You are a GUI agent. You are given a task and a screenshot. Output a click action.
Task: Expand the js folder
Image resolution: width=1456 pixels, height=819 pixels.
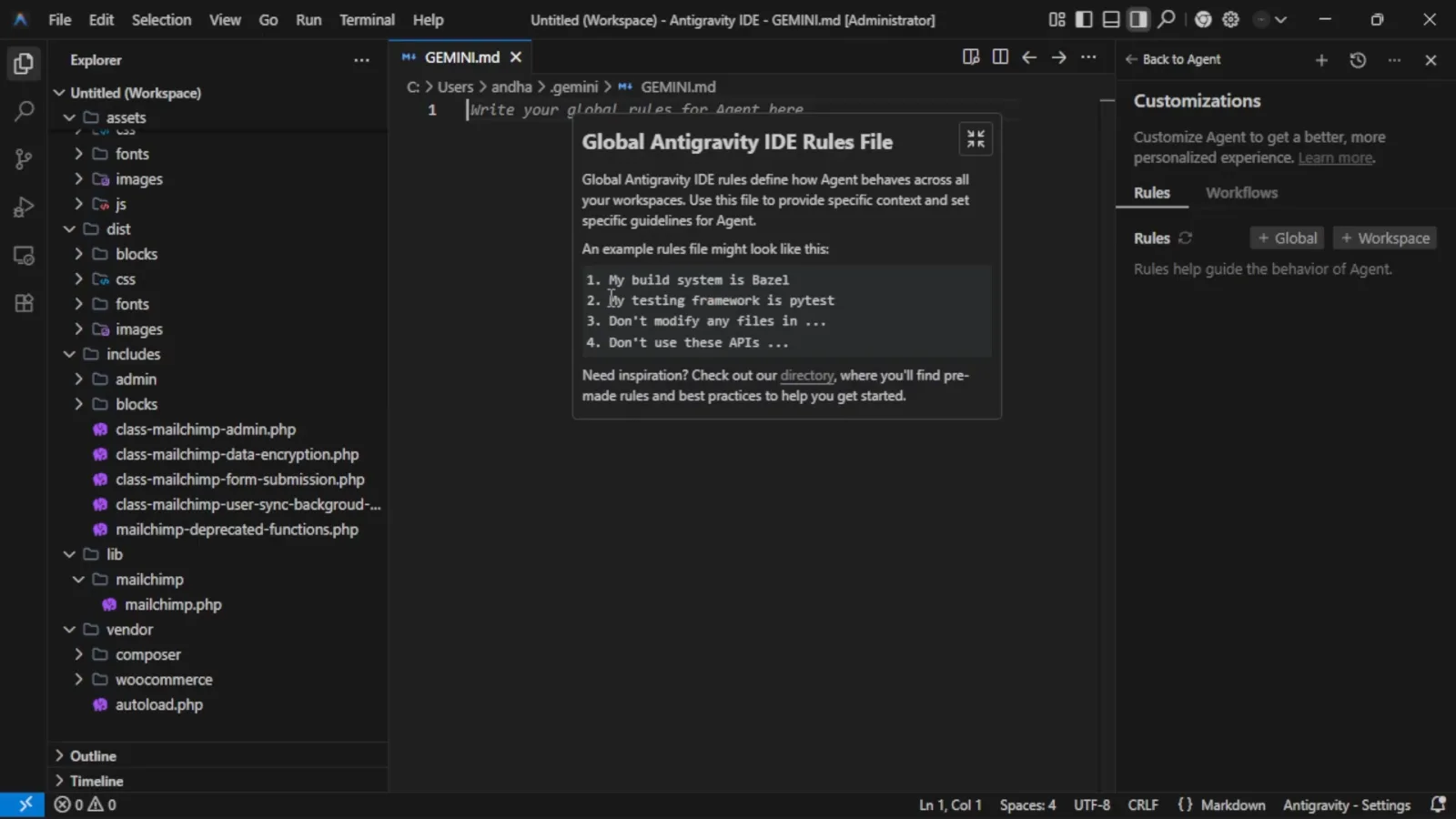point(121,204)
